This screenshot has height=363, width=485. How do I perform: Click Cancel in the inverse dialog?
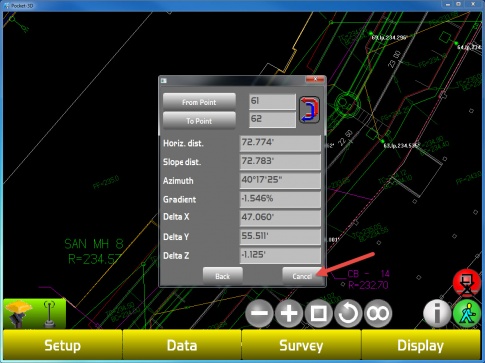coord(302,276)
